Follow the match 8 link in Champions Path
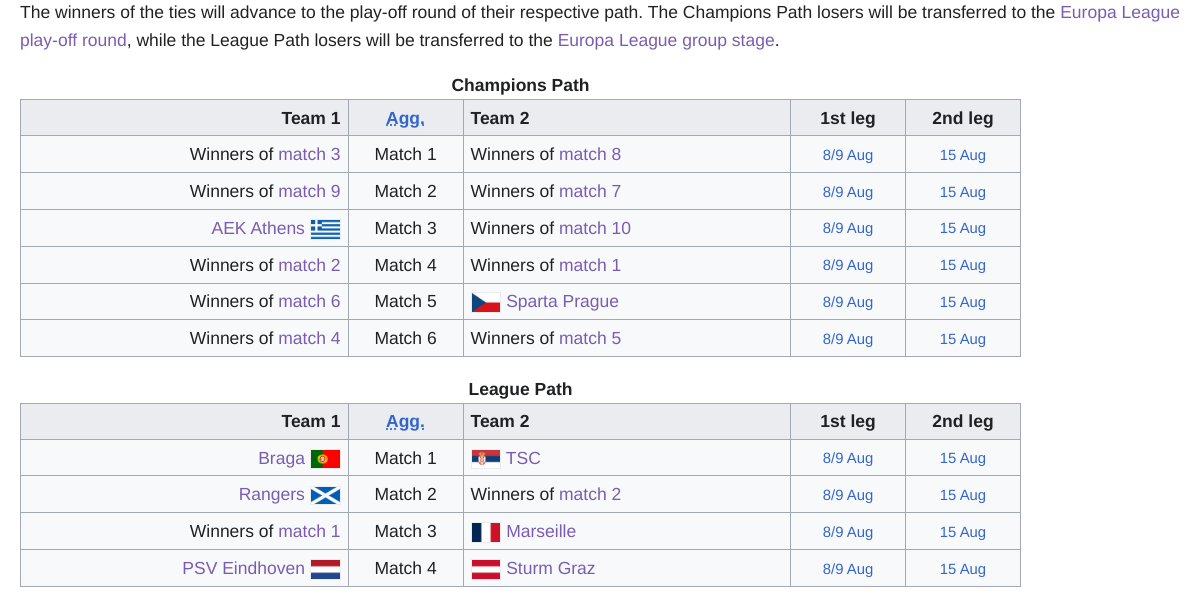The height and width of the screenshot is (601, 1192). pyautogui.click(x=590, y=154)
